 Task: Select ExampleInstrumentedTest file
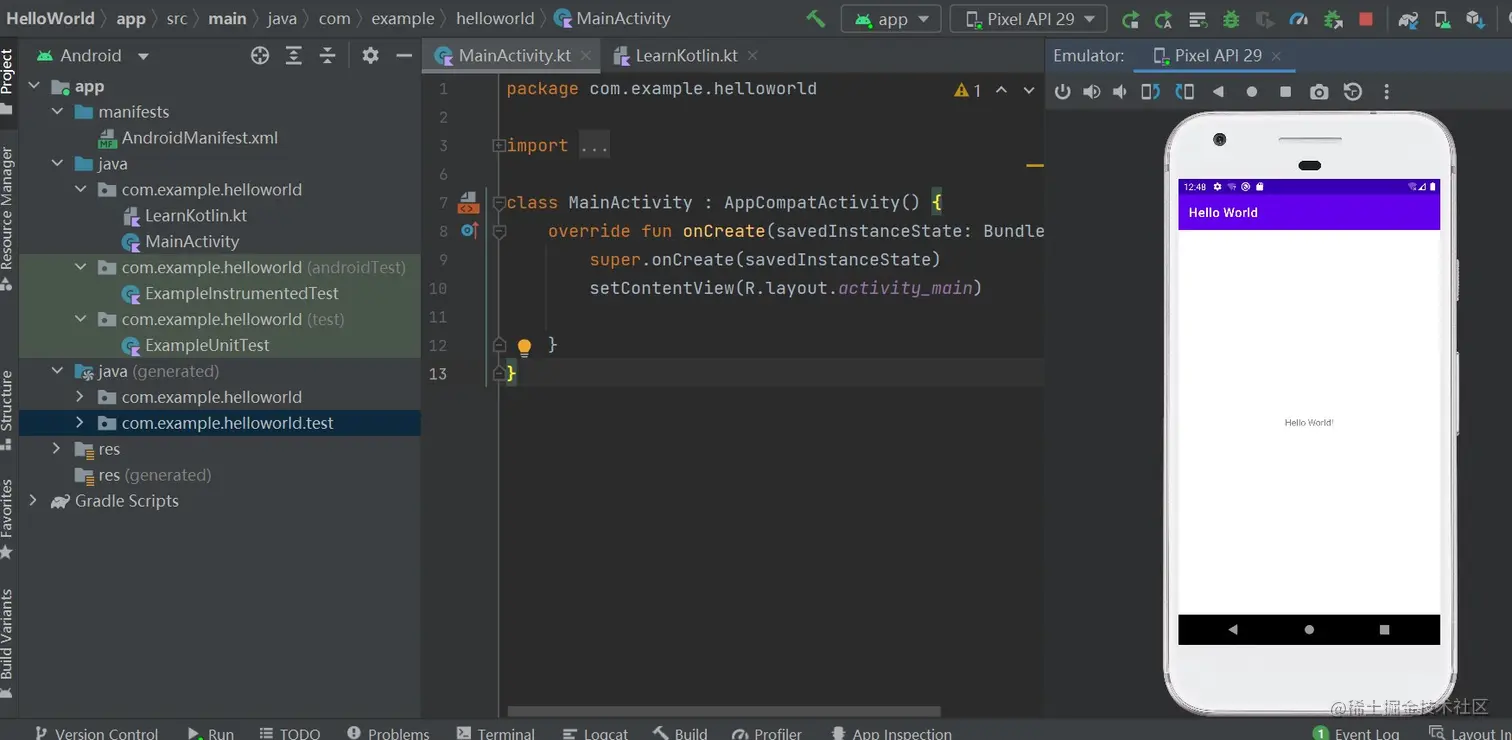coord(230,294)
